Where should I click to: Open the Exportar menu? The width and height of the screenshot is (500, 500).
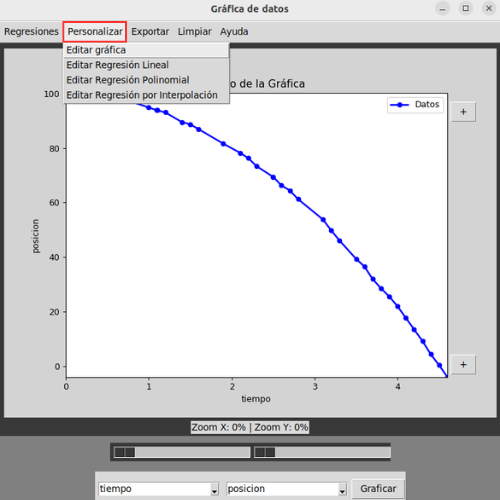coord(150,32)
